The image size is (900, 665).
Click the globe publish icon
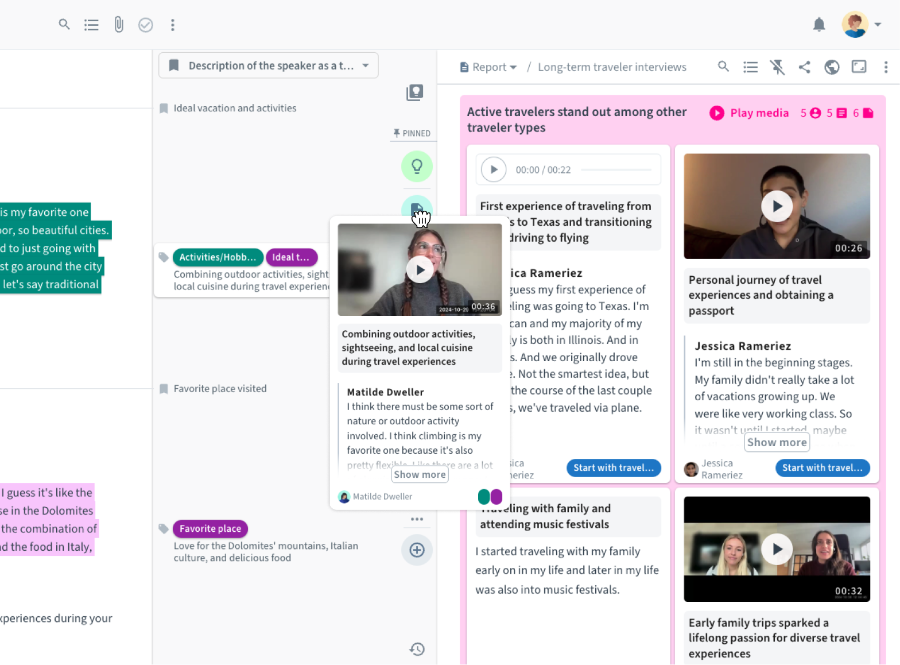[831, 67]
